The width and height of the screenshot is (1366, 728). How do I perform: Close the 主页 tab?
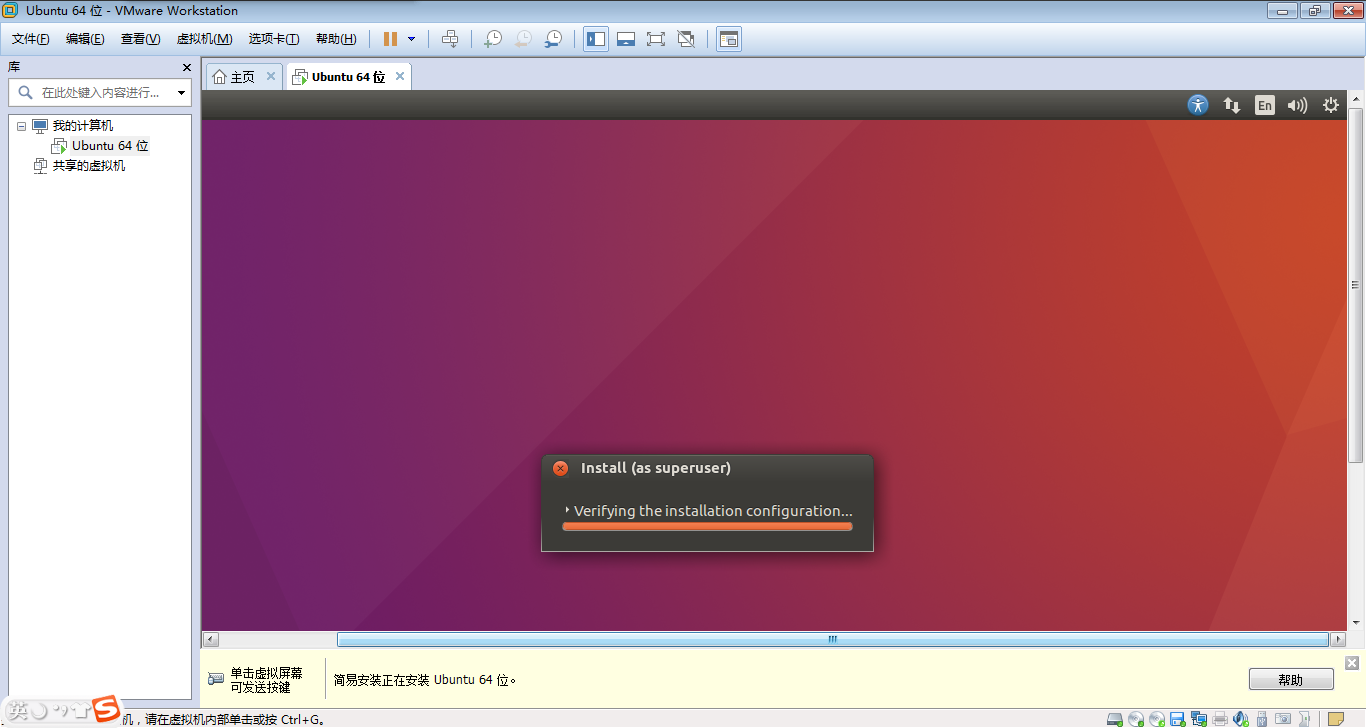click(270, 76)
